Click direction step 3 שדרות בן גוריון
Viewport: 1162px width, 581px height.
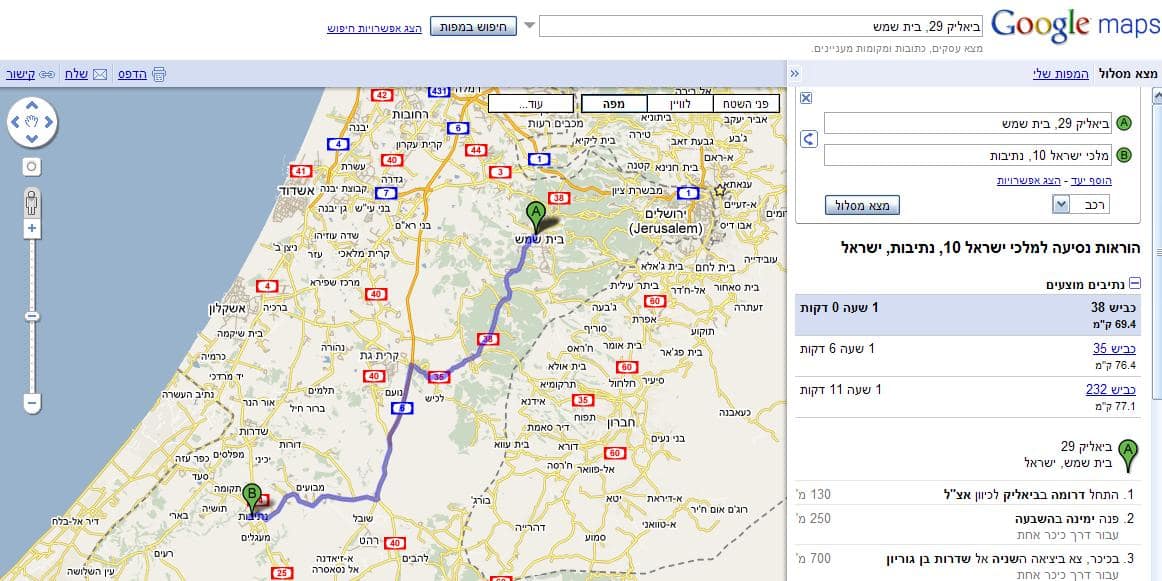[x=968, y=565]
